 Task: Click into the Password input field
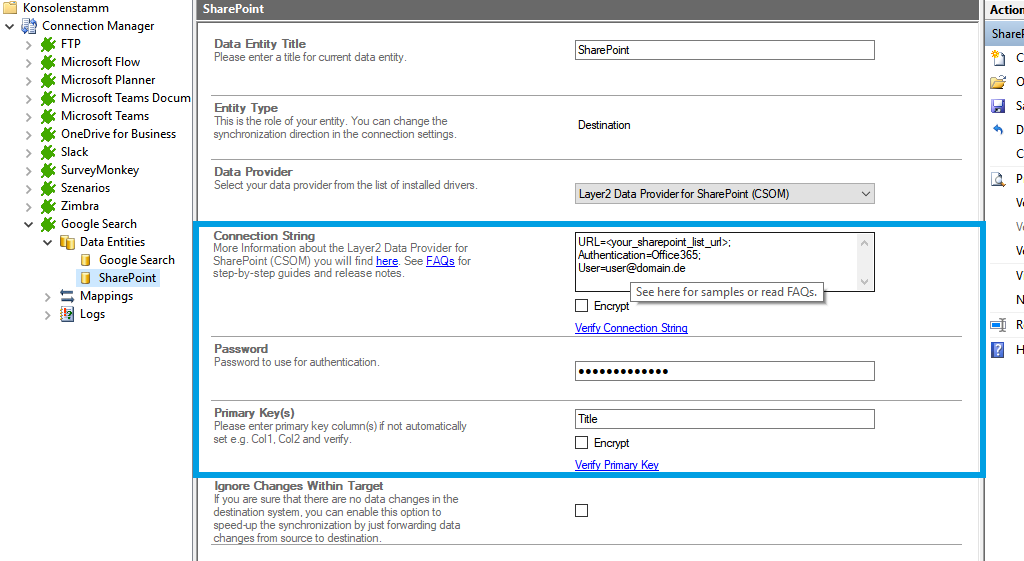tap(724, 372)
